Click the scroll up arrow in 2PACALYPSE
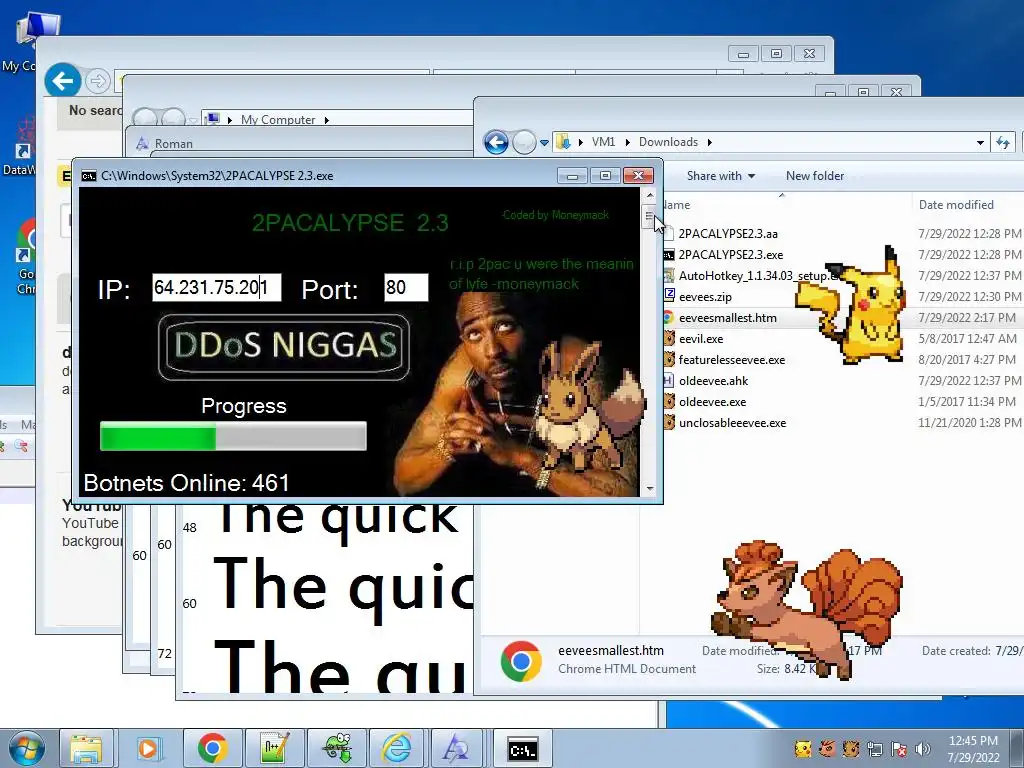This screenshot has width=1024, height=768. click(x=650, y=195)
